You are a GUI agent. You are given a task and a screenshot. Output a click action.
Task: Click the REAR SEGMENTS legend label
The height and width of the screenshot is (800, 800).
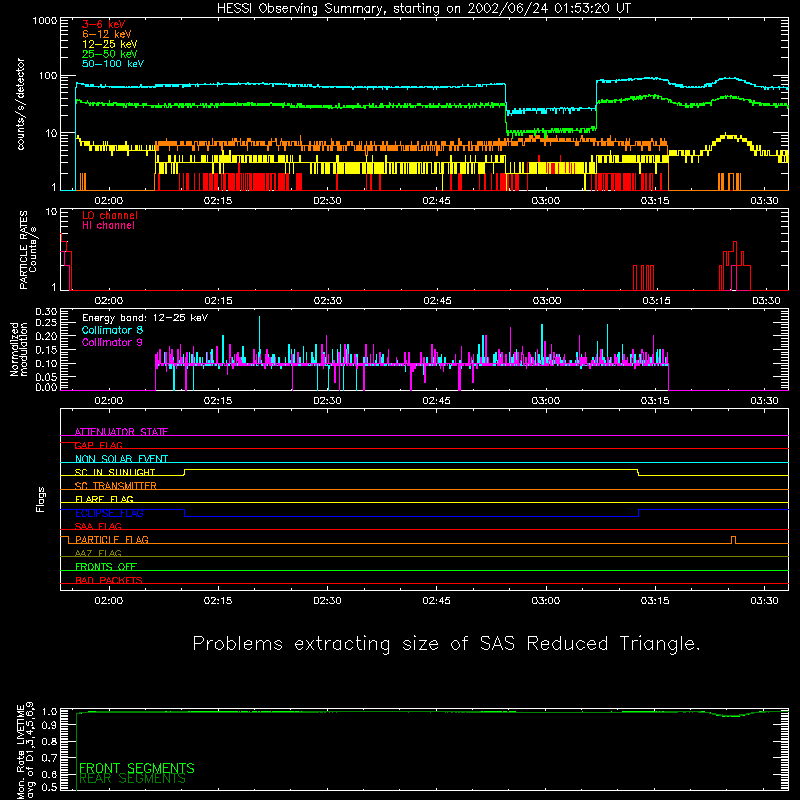pos(132,779)
